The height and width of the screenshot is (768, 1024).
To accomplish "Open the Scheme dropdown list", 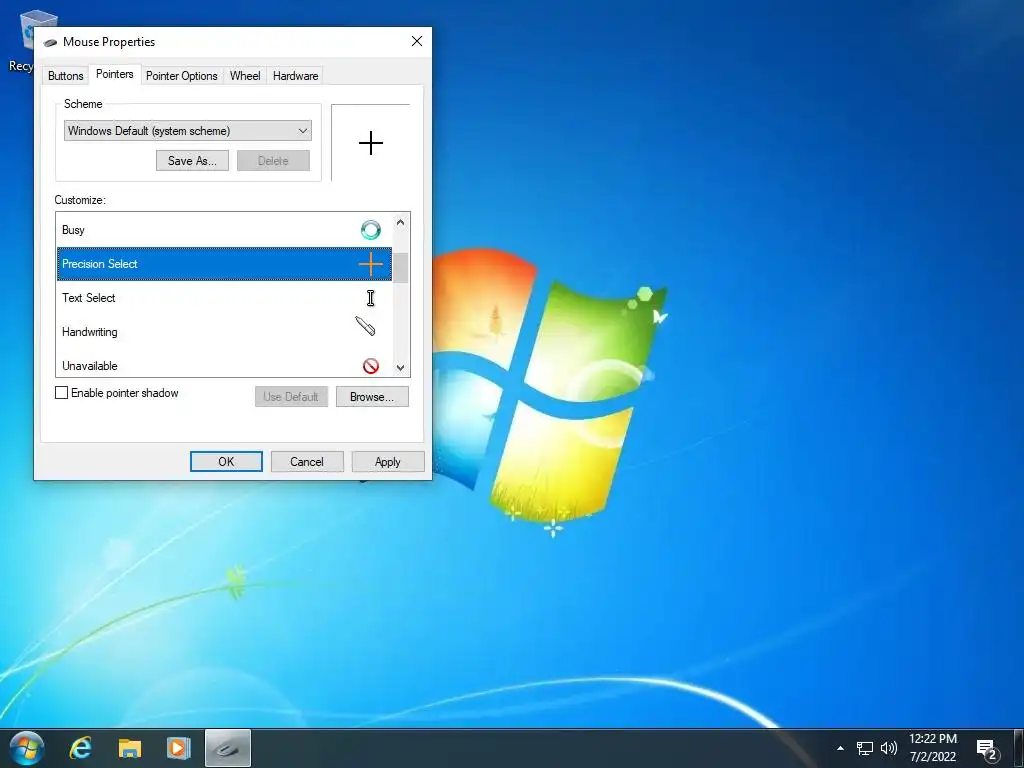I will pyautogui.click(x=187, y=131).
